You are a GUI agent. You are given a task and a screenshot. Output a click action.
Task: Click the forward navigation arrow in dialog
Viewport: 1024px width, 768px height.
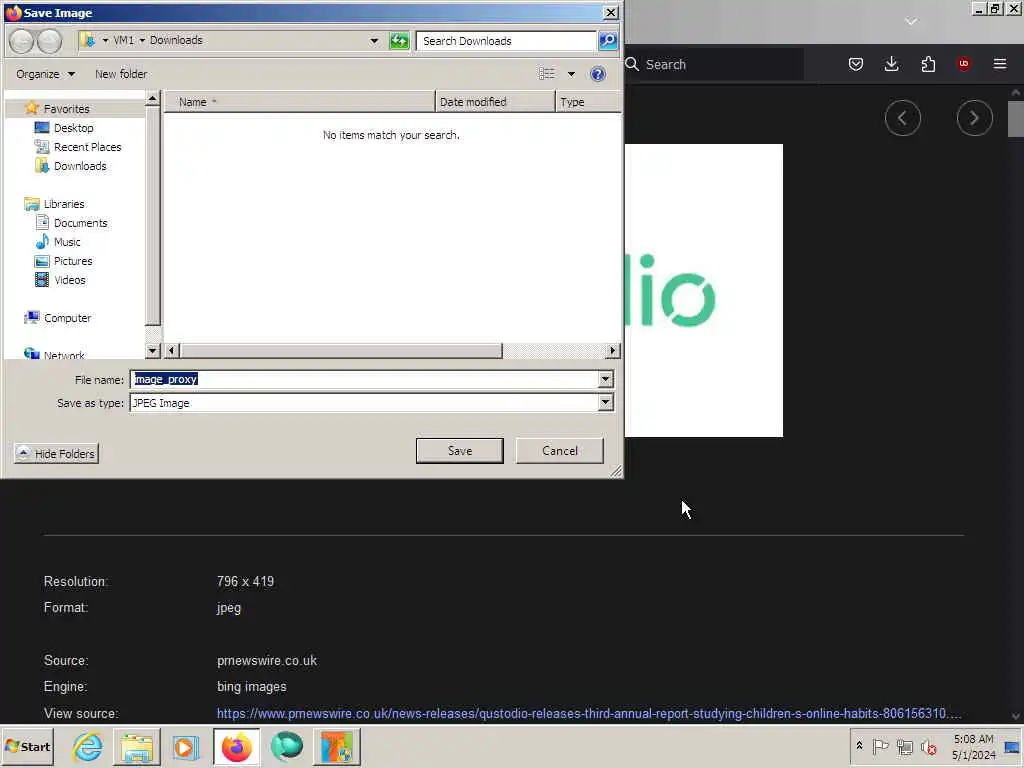tap(49, 41)
